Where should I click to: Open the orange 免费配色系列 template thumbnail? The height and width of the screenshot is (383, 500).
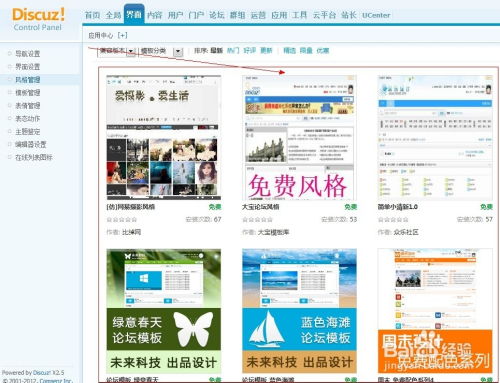tap(435, 311)
